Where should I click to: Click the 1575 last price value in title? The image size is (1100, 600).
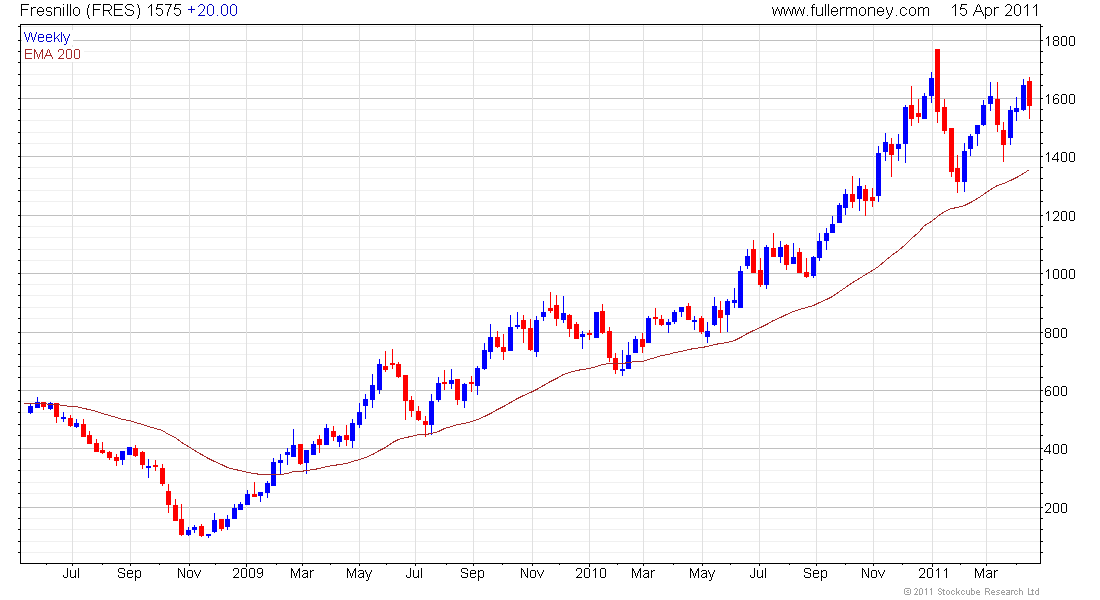tap(164, 11)
